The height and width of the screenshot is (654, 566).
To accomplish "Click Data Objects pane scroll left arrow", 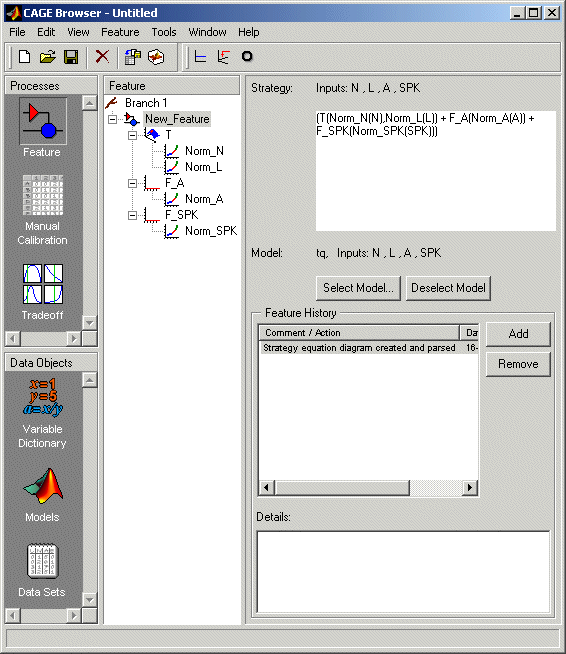I will tap(13, 615).
